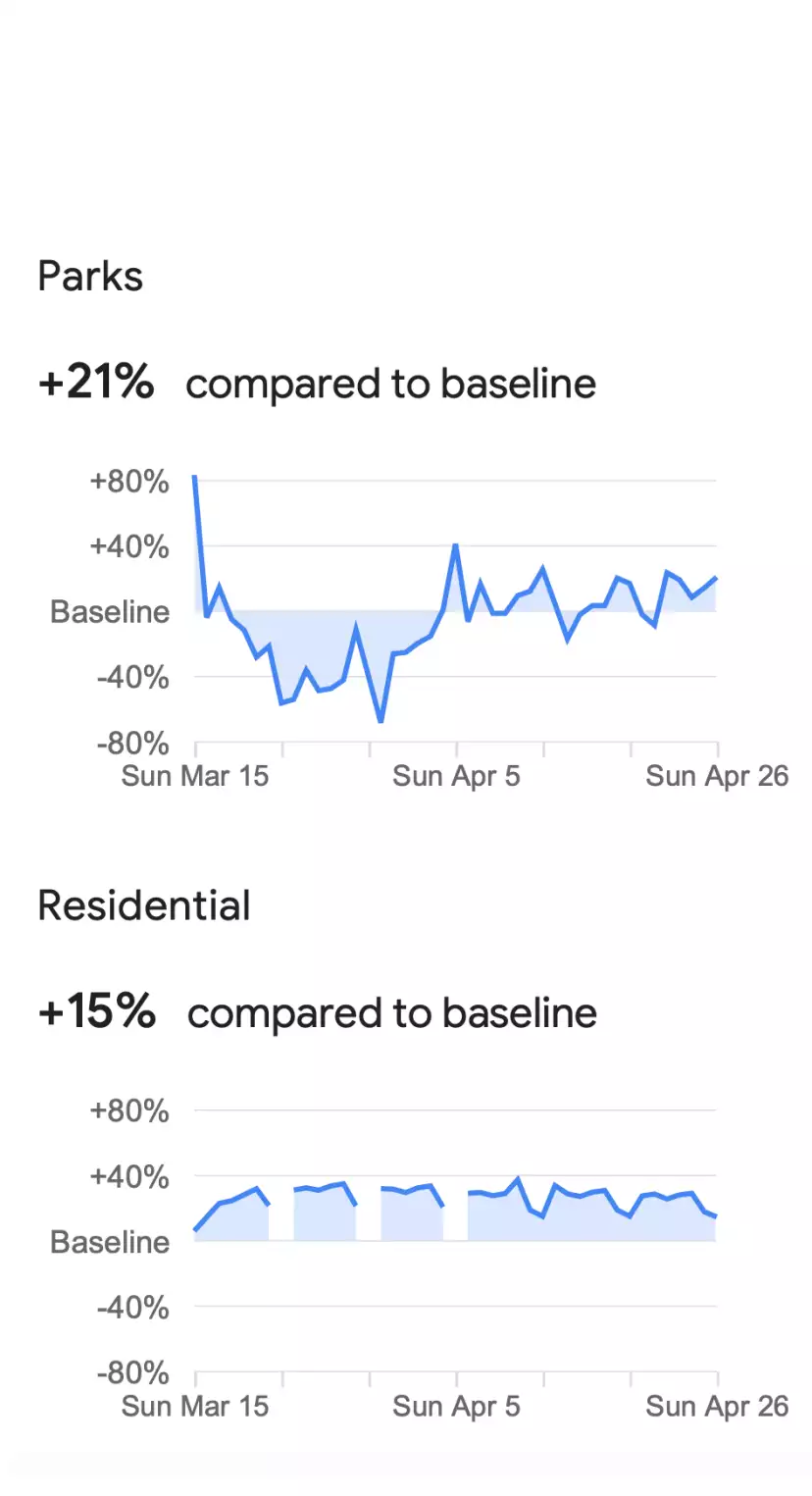
Task: Click the Parks chart Sun Apr 5 label
Action: point(456,776)
